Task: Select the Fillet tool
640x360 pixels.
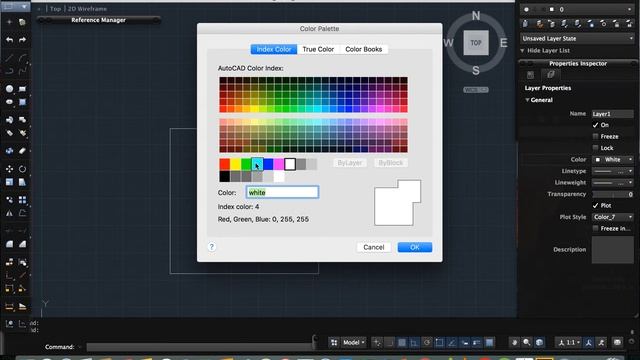Action: (9, 244)
